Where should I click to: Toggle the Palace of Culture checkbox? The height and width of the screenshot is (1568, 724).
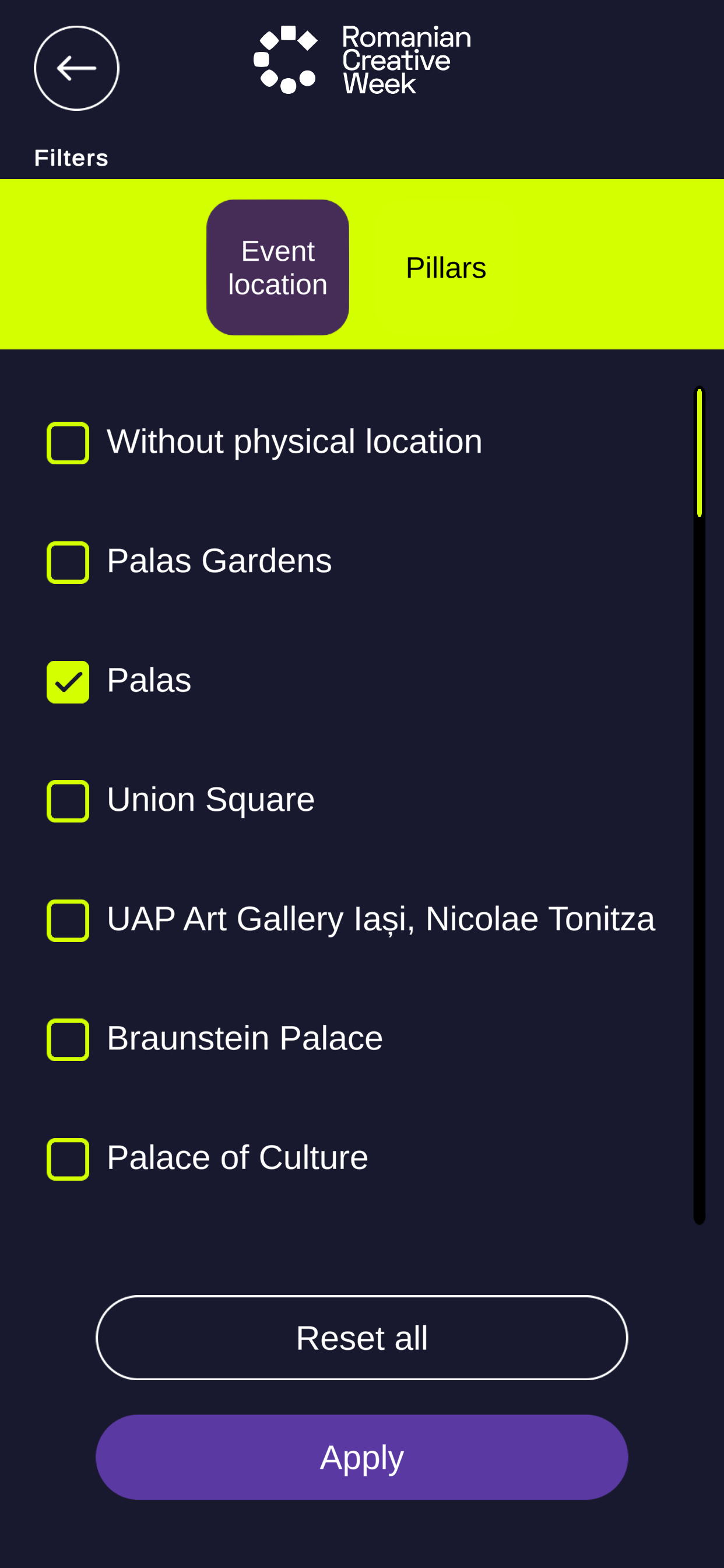[x=68, y=1159]
